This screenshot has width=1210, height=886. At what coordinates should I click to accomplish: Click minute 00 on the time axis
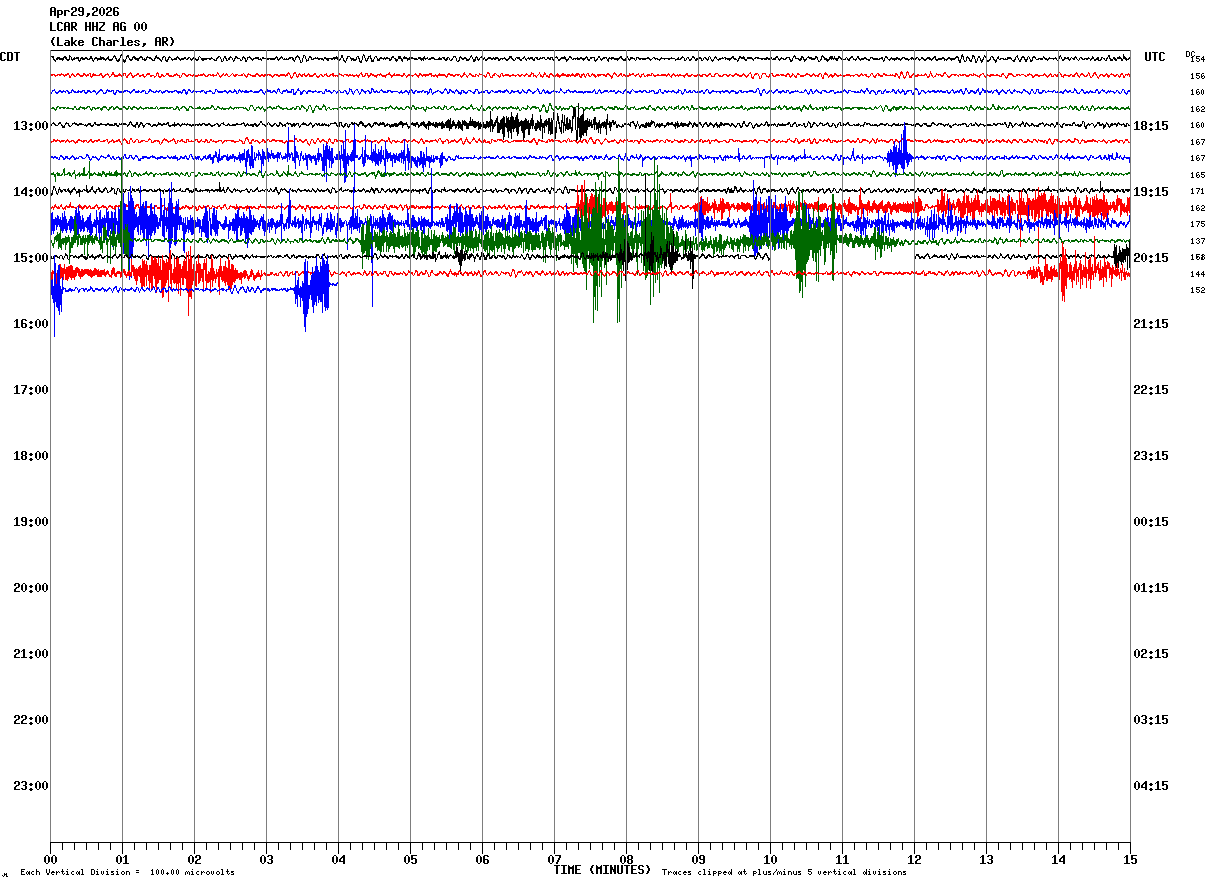pos(50,860)
